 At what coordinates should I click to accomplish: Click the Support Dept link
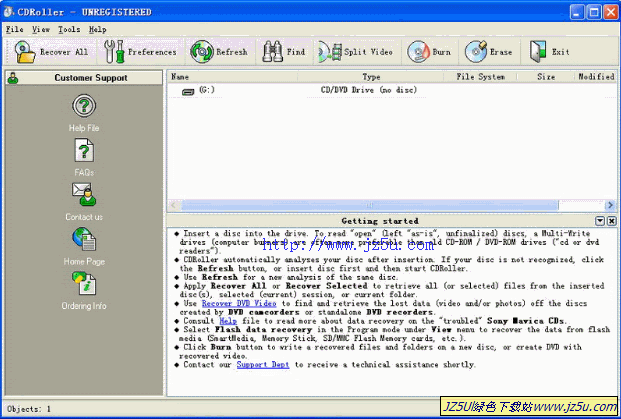click(x=263, y=364)
